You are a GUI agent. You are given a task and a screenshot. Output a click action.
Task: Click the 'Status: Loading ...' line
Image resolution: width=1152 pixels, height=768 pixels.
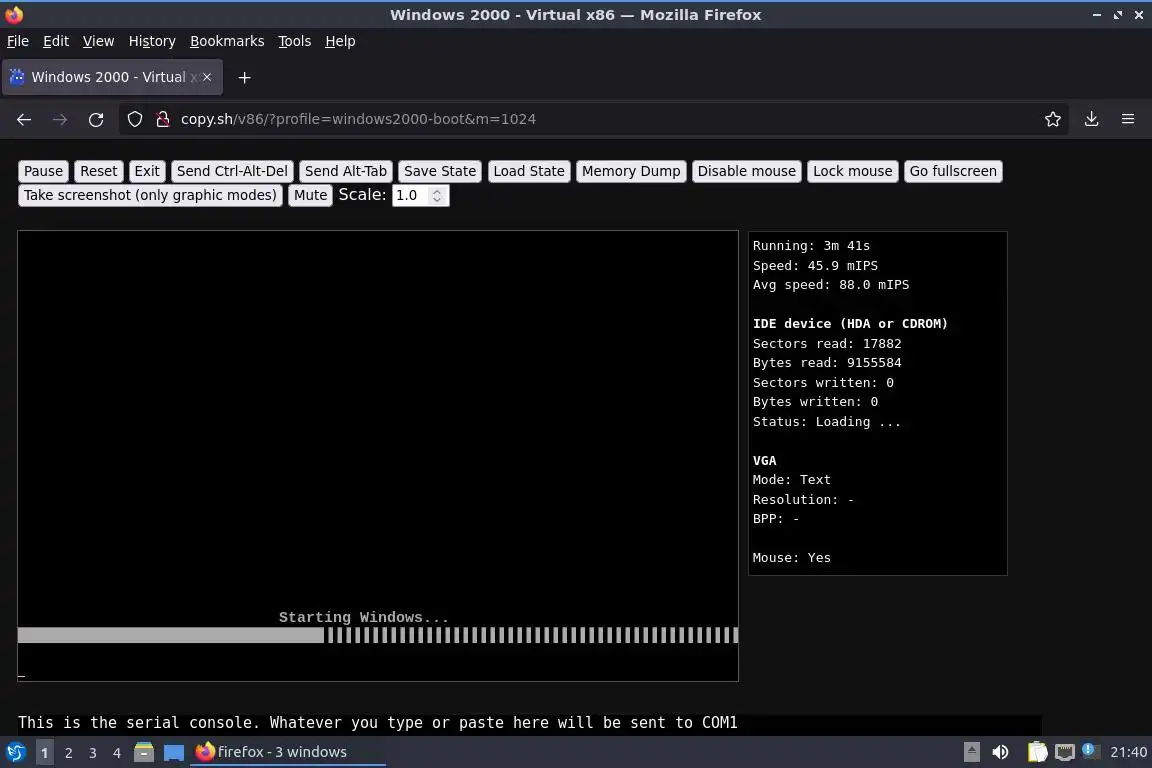(x=827, y=422)
